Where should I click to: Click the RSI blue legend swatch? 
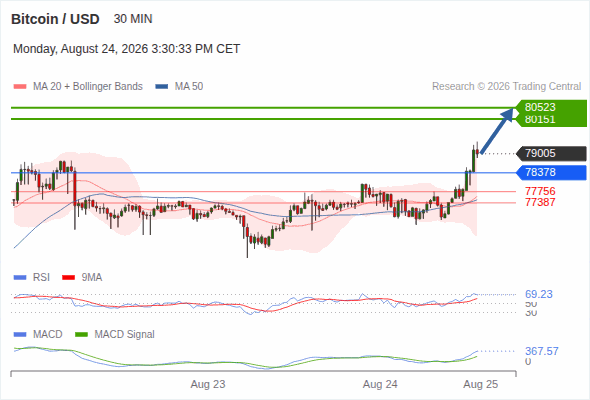click(20, 278)
